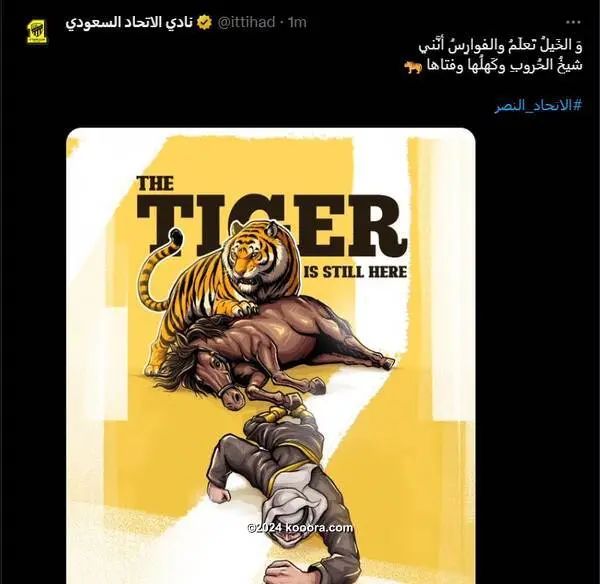Image resolution: width=600 pixels, height=584 pixels.
Task: Open the @ittihad handle link
Action: click(246, 23)
